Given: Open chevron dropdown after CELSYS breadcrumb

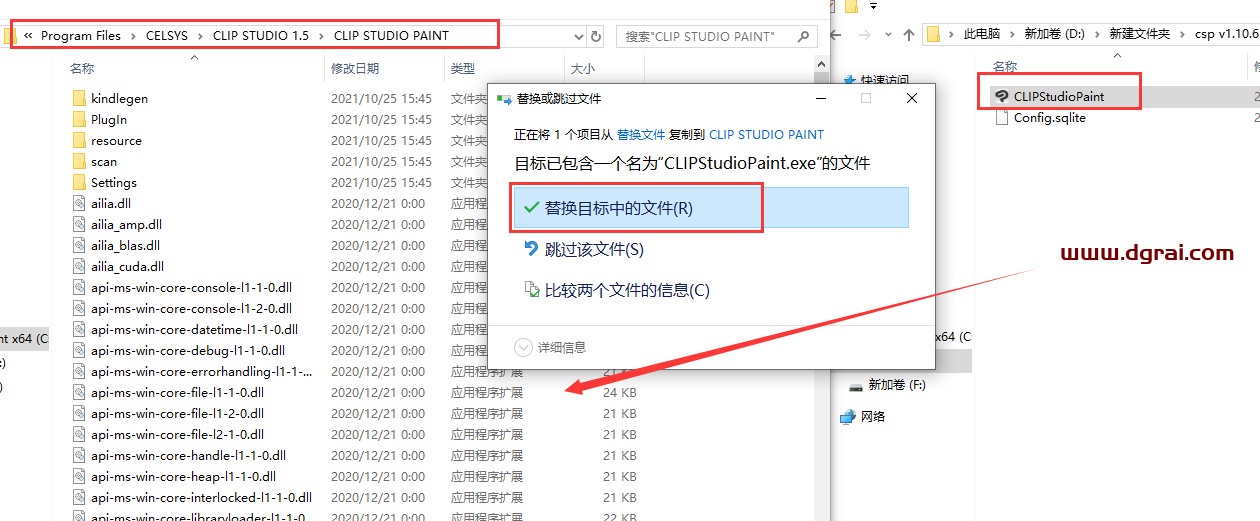Looking at the screenshot, I should pyautogui.click(x=199, y=36).
